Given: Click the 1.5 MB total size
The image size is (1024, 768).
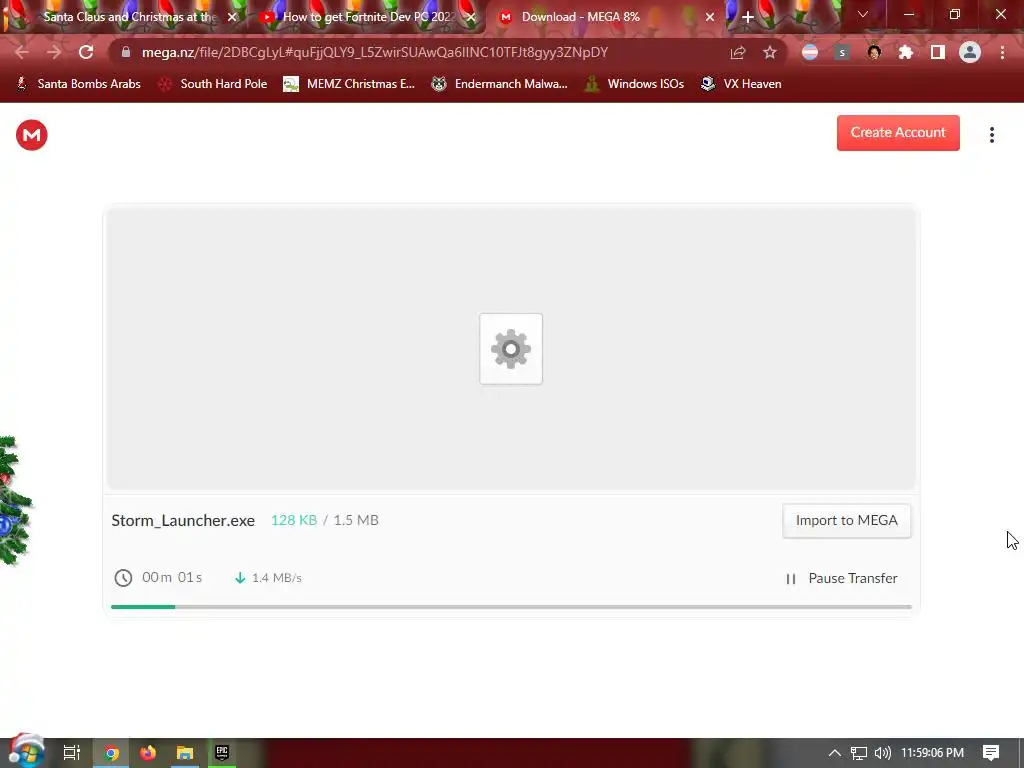Looking at the screenshot, I should click(x=356, y=520).
